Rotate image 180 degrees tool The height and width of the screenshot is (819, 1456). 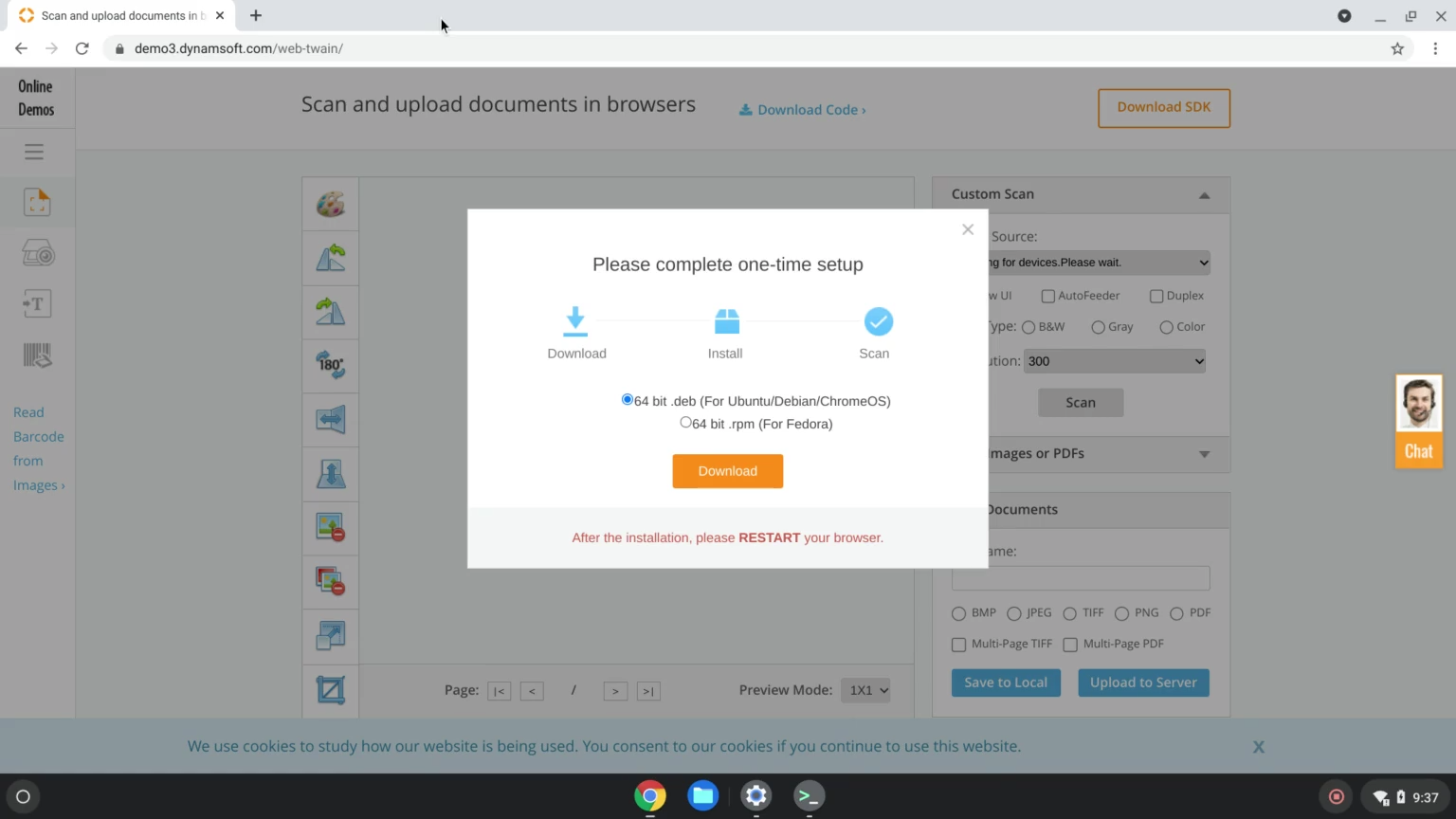(331, 365)
